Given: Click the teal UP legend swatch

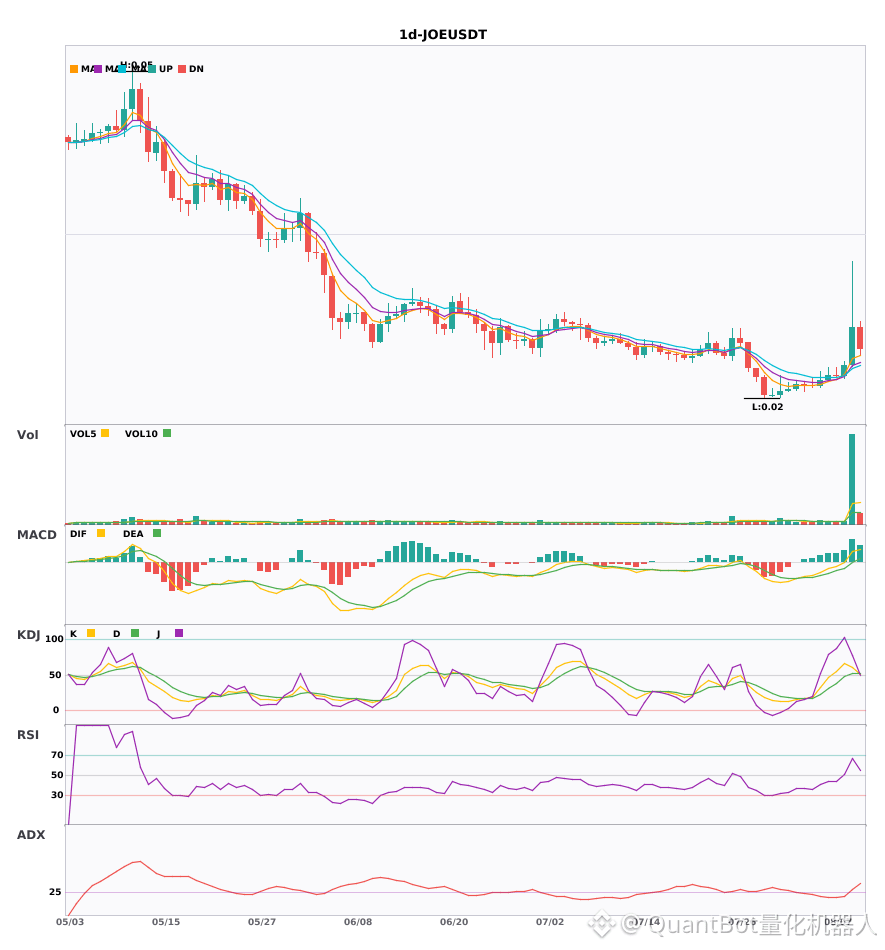Looking at the screenshot, I should click(x=152, y=69).
